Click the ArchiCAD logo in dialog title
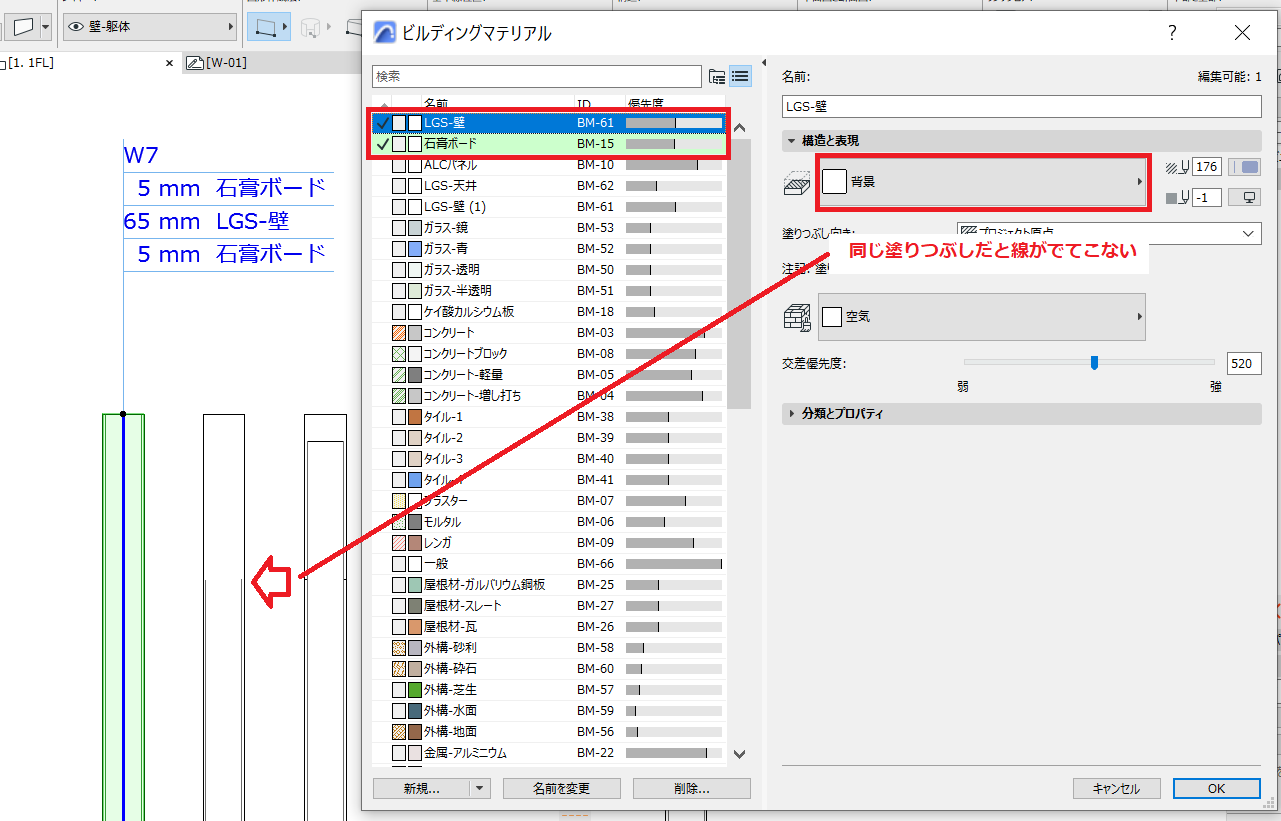 384,33
